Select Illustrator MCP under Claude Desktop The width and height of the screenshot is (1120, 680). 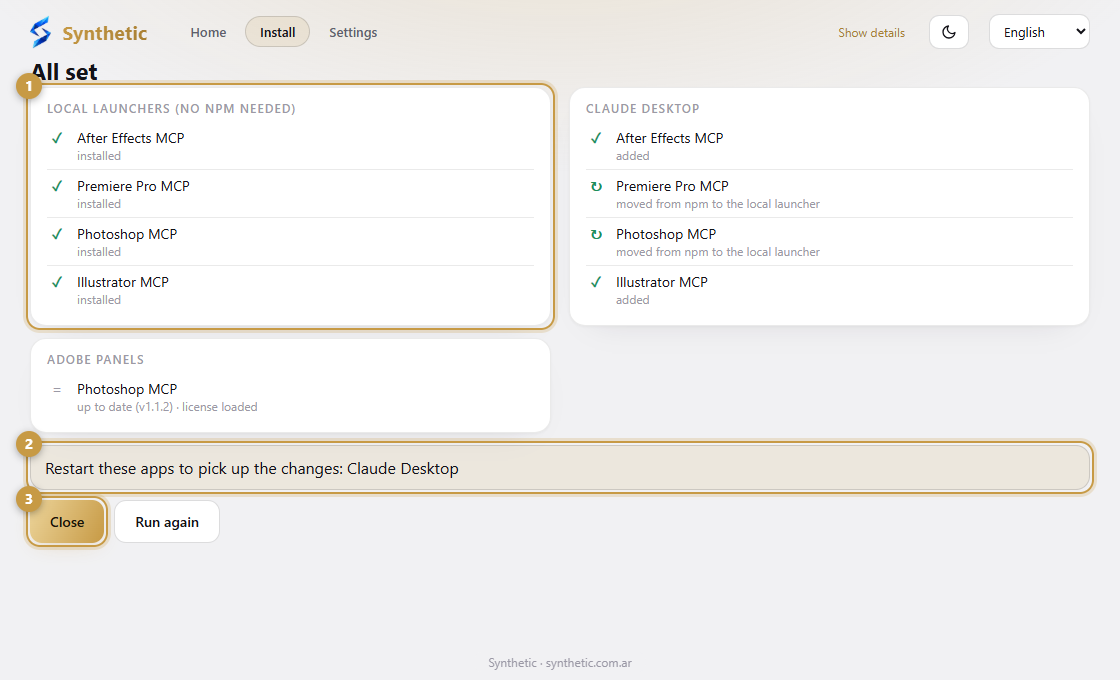tap(829, 289)
